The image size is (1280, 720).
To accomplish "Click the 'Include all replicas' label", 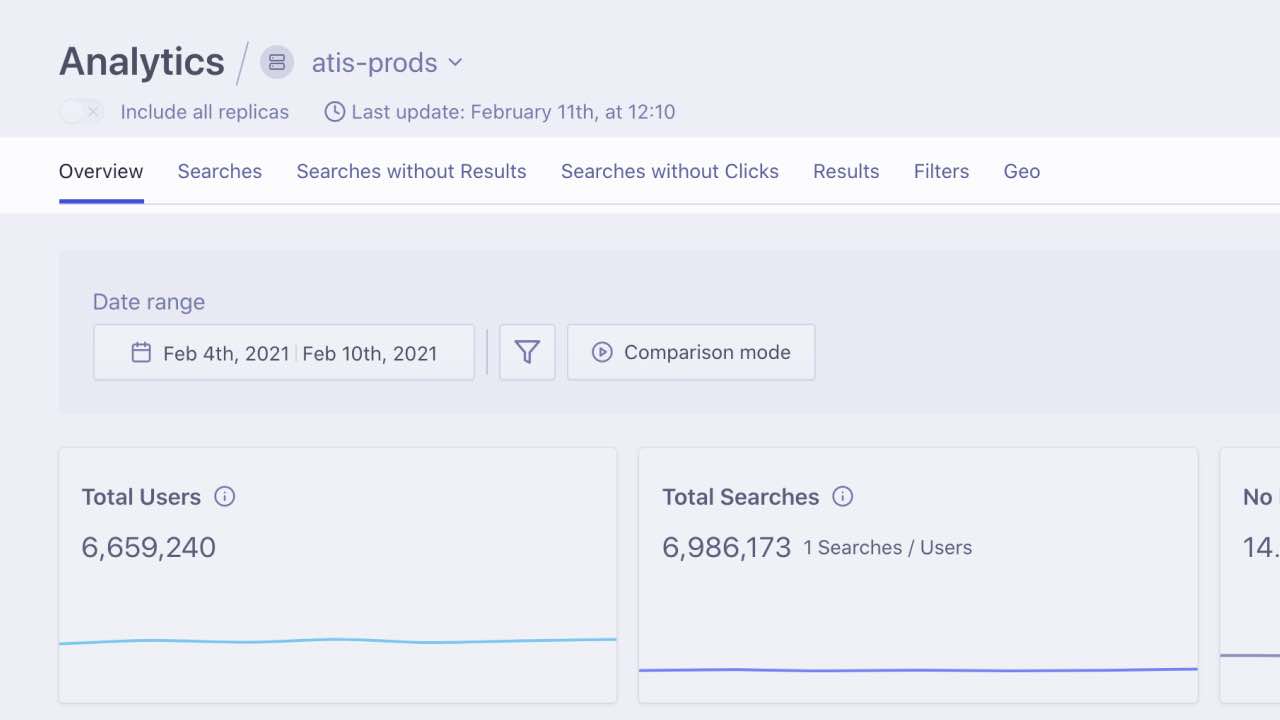I will coord(205,112).
